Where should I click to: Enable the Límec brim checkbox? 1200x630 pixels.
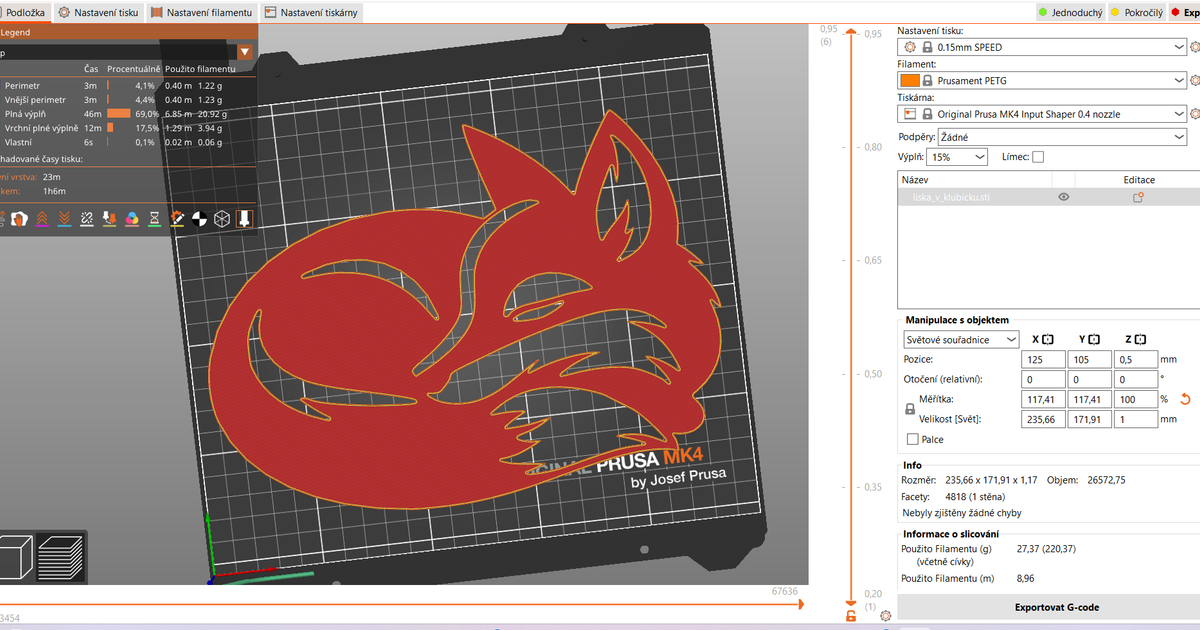(1037, 157)
